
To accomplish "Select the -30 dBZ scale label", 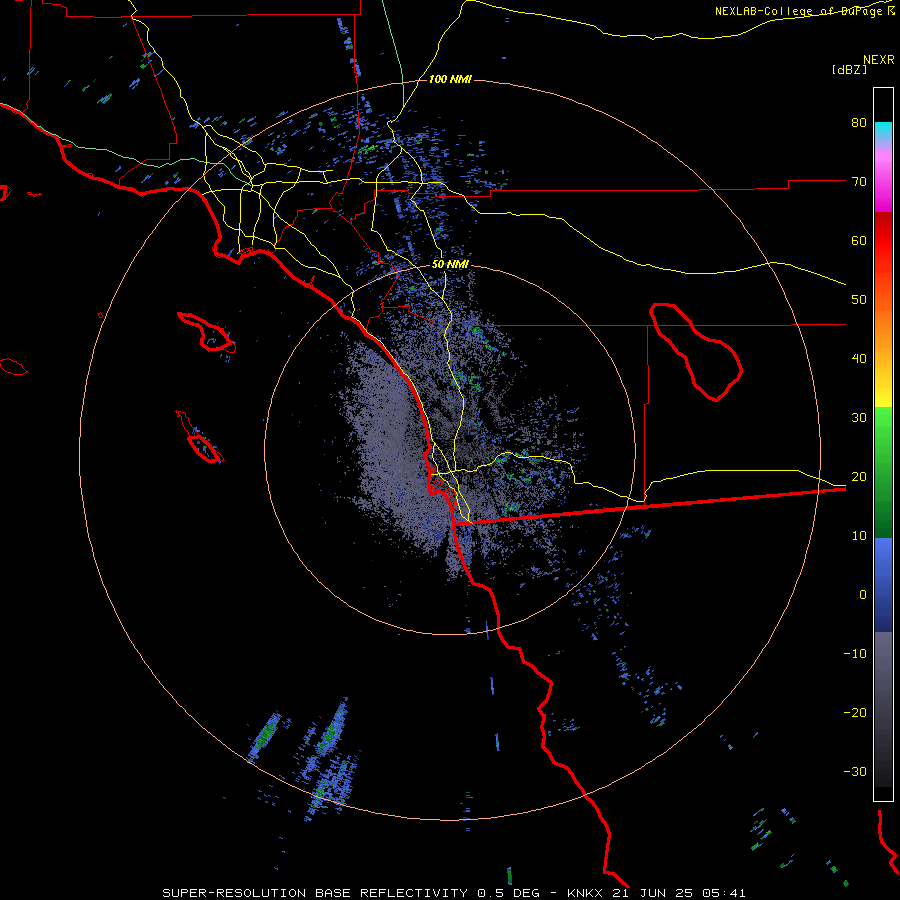I will pyautogui.click(x=855, y=772).
